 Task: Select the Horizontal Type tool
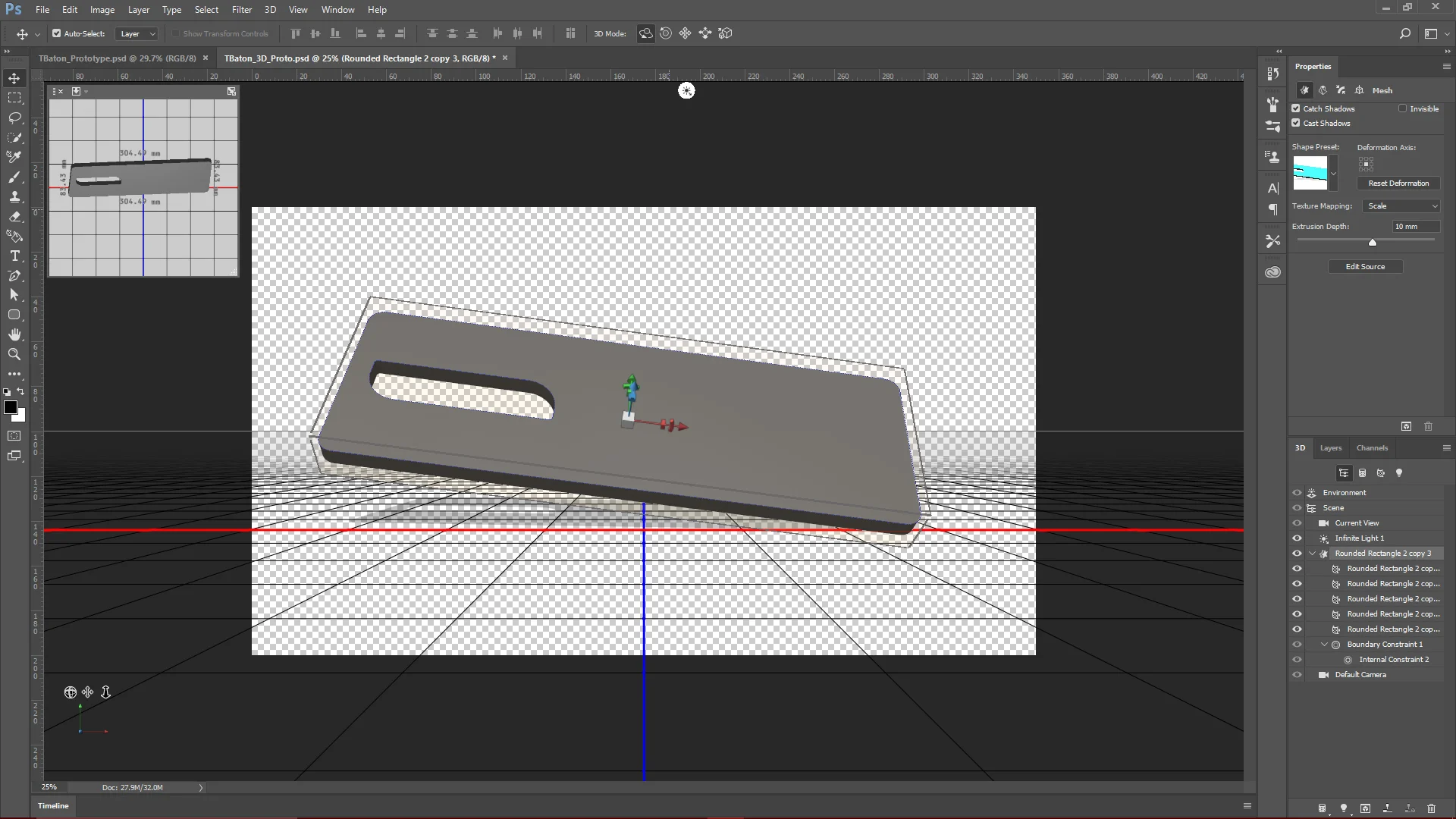pos(14,256)
